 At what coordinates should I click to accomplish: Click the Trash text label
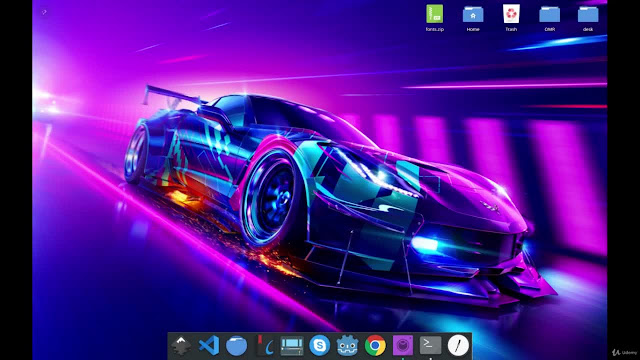point(511,29)
